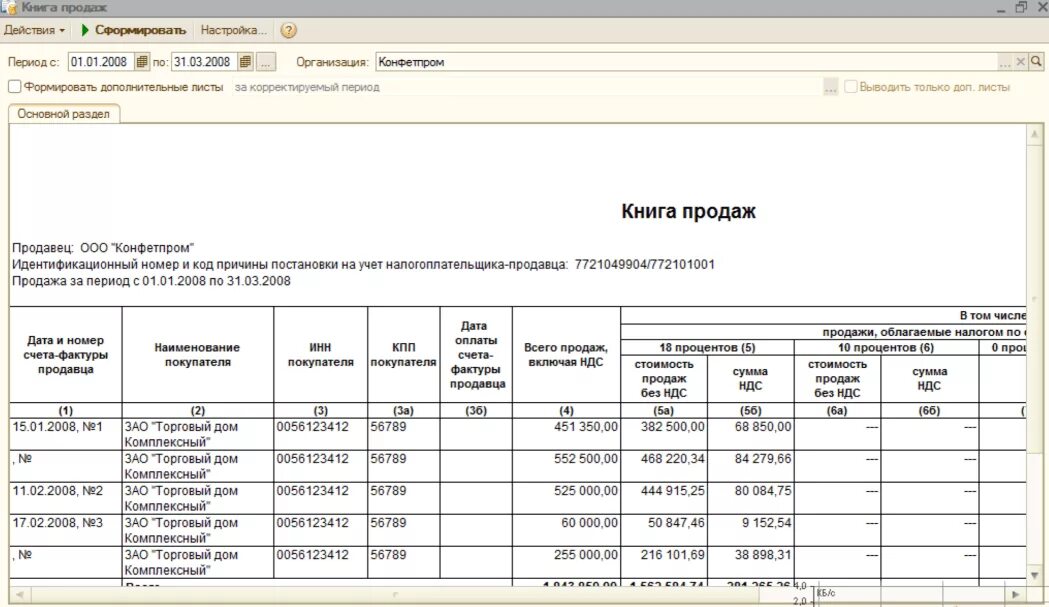Viewport: 1049px width, 607px height.
Task: Click column header Наименование покупателя
Action: tap(197, 355)
